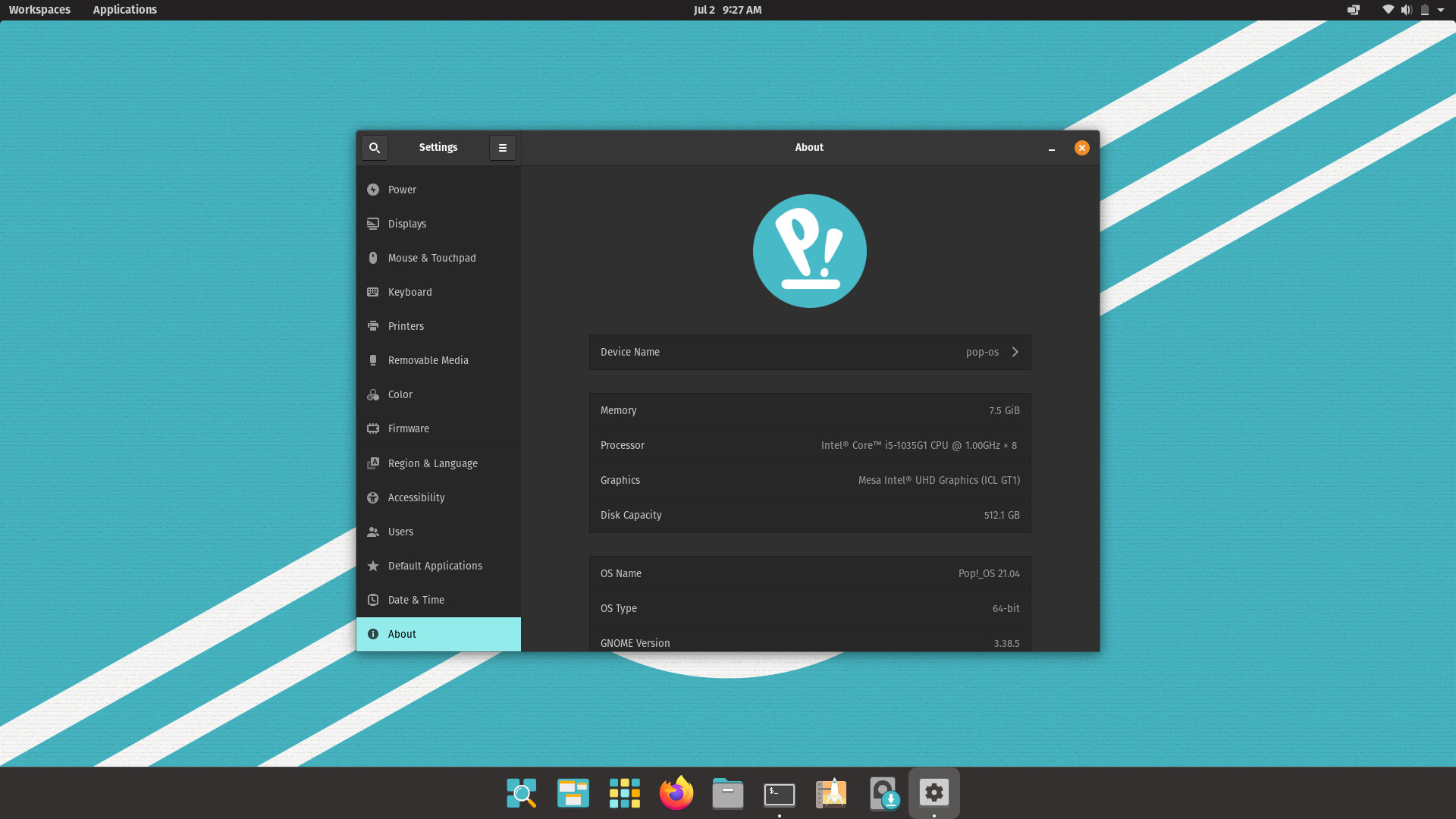Screen dimensions: 1456x819
Task: Select the Keyboard settings section
Action: tap(409, 292)
